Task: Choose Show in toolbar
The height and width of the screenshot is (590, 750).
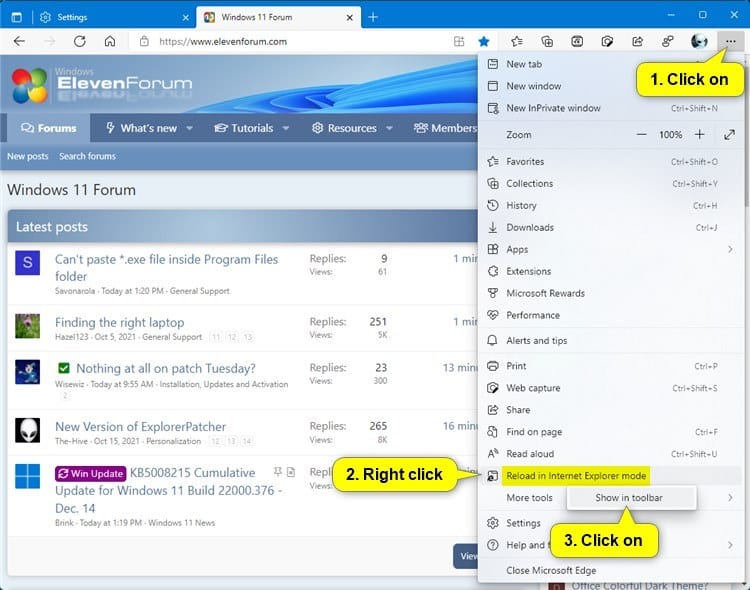Action: [x=631, y=498]
